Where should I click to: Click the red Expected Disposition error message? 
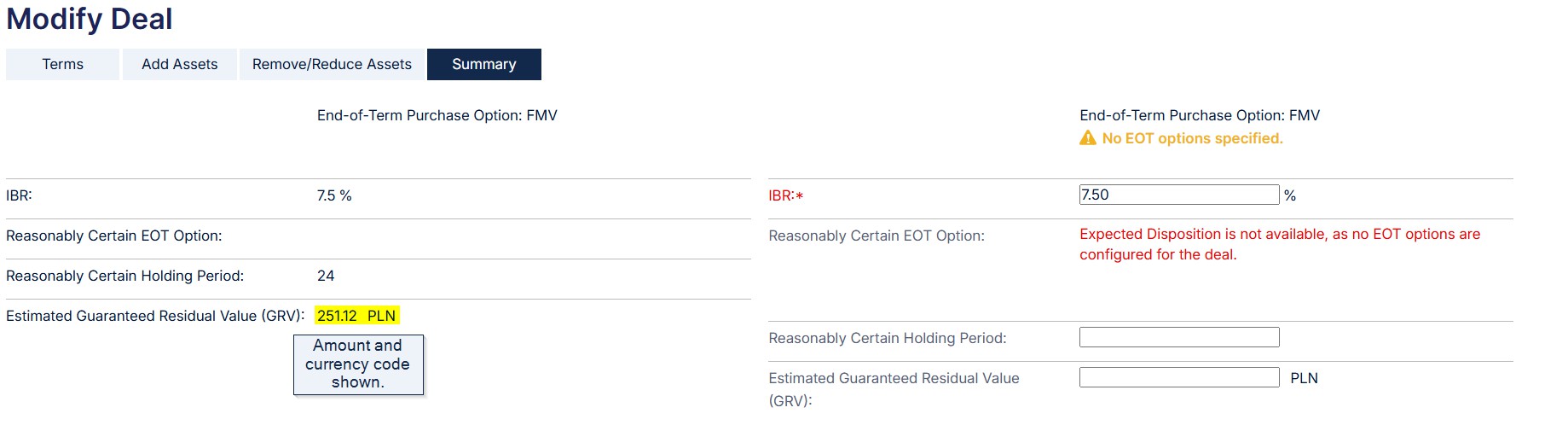pos(1280,244)
